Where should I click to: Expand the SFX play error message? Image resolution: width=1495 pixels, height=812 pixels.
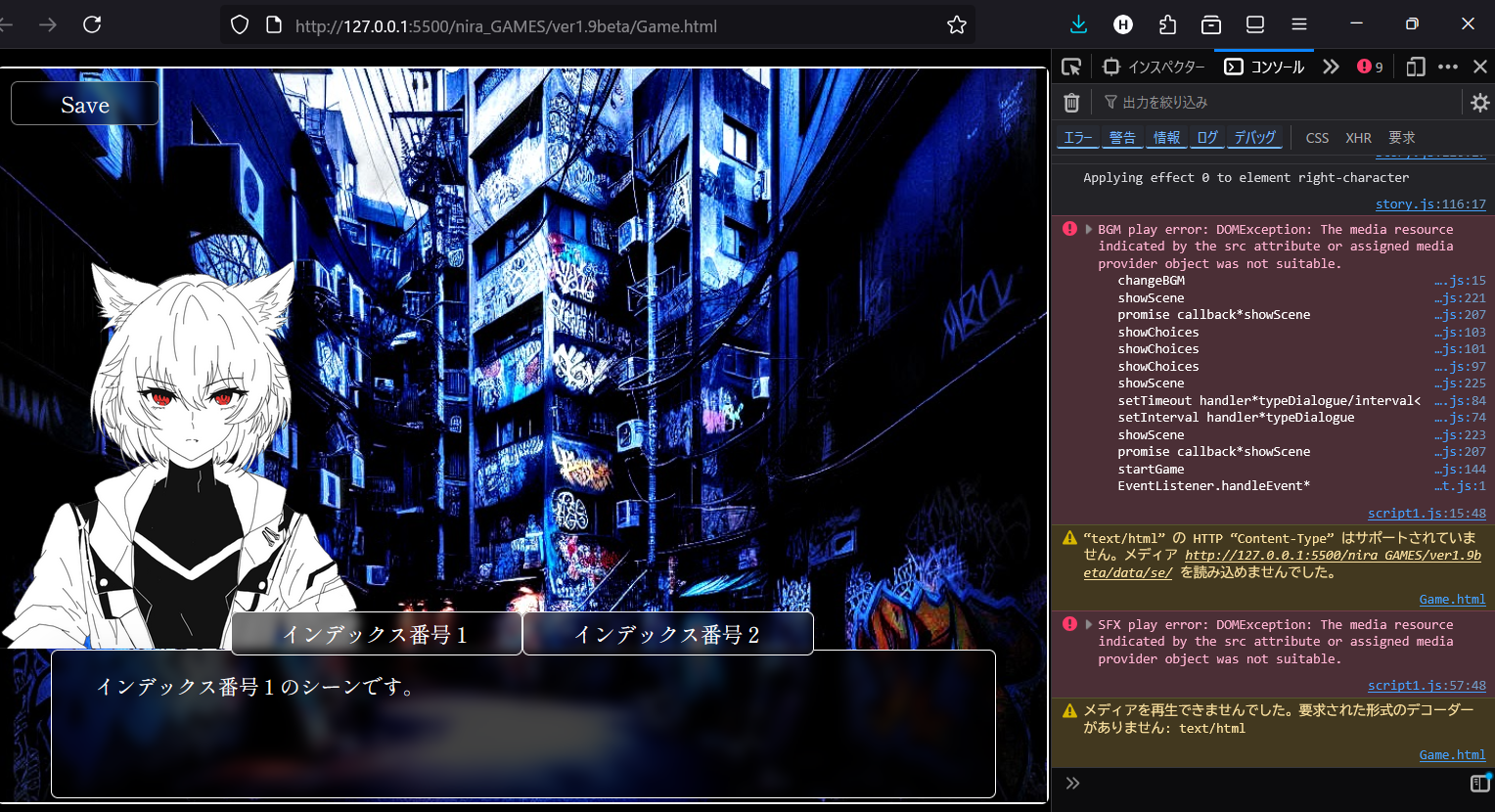[x=1088, y=625]
